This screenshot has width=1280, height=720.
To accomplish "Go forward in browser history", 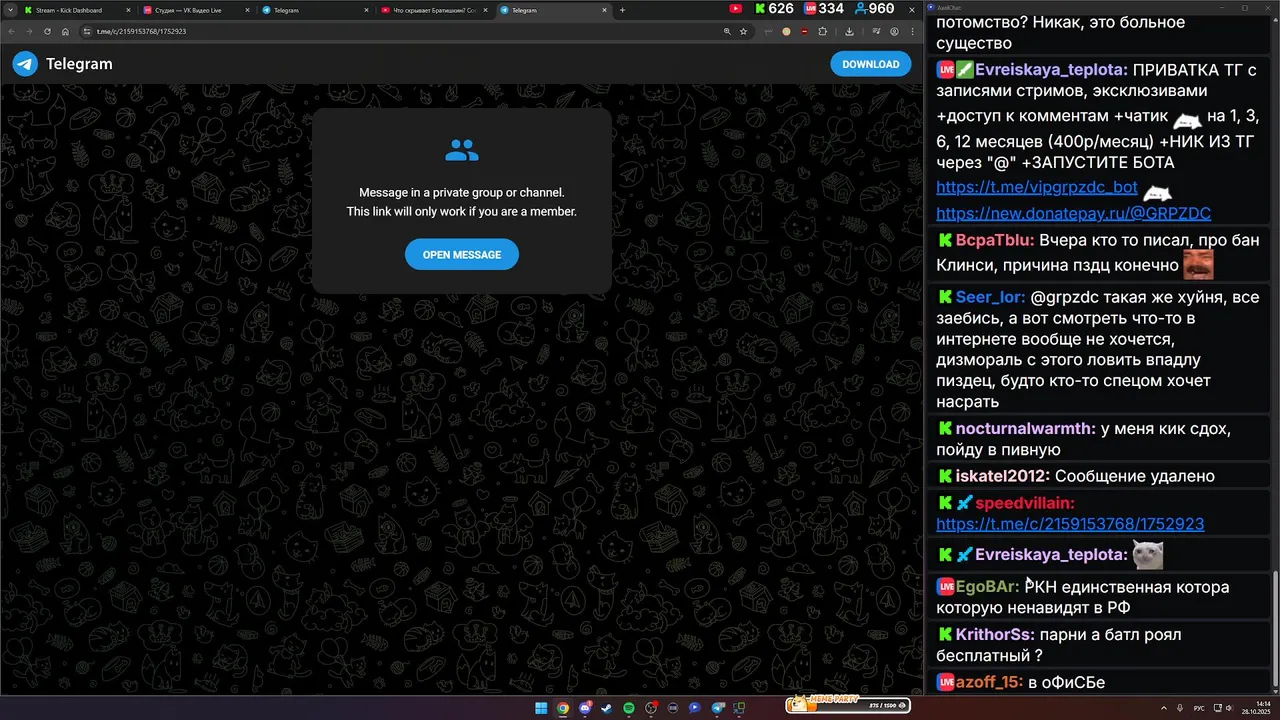I will tap(29, 31).
